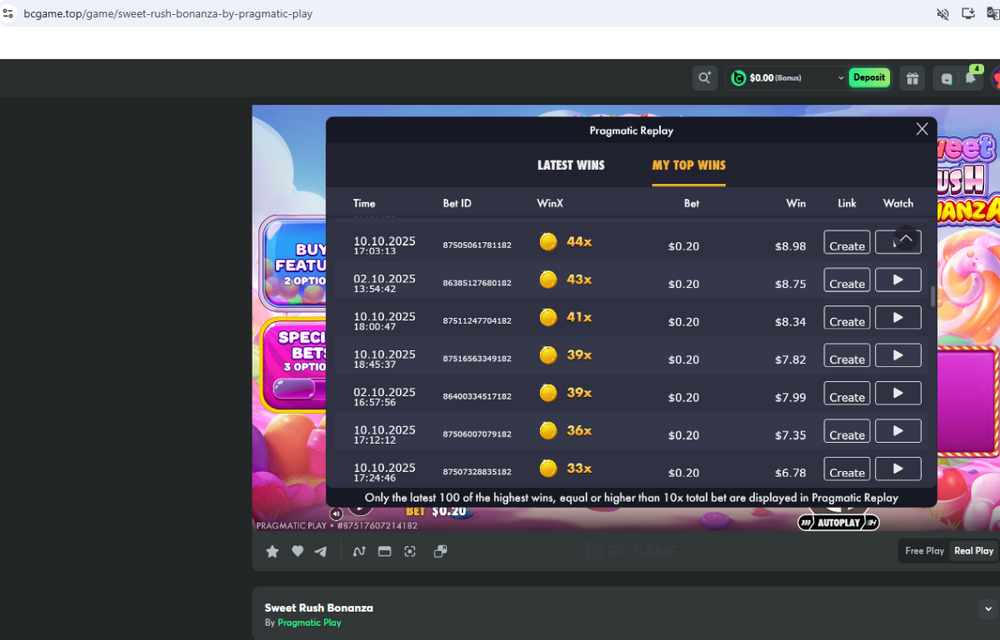Toggle theater mode with the rectangle icon
Image resolution: width=1000 pixels, height=640 pixels.
pos(385,551)
